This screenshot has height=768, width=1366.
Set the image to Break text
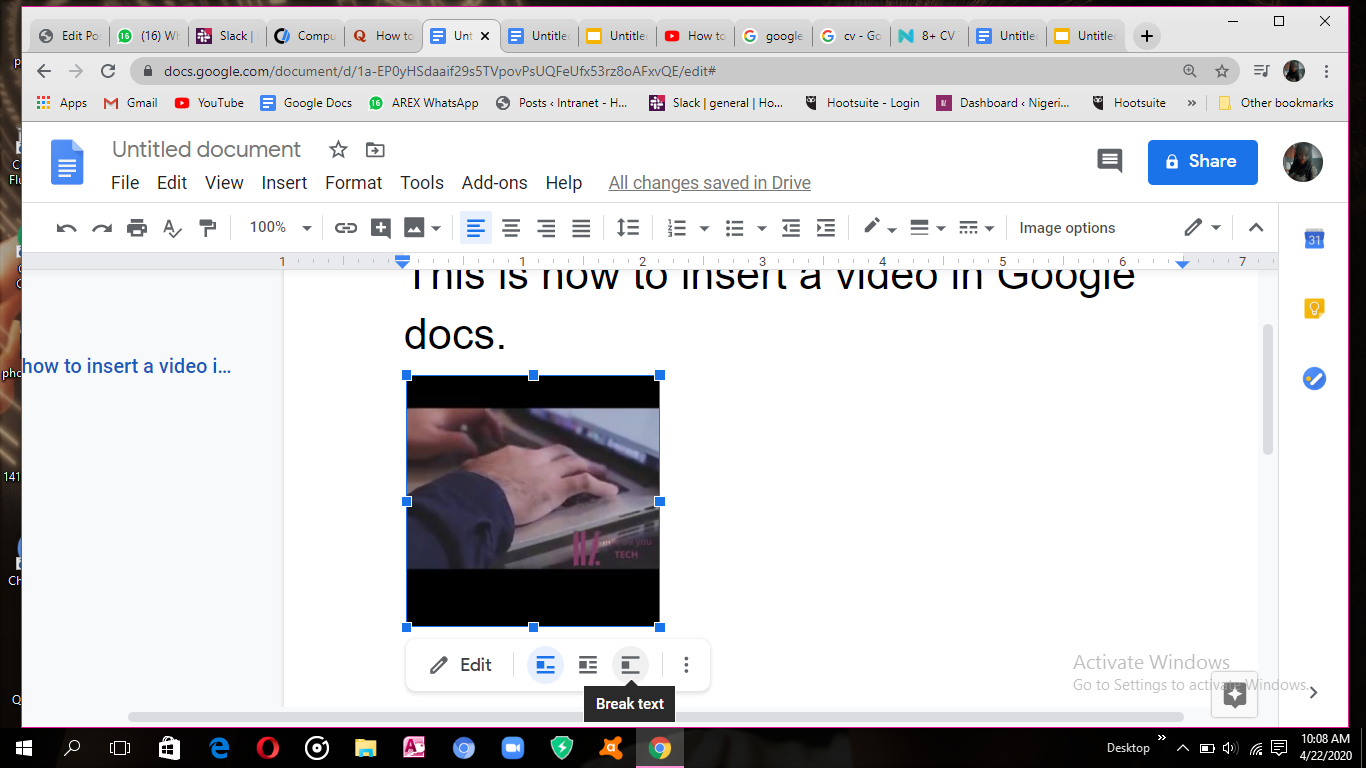click(x=630, y=665)
